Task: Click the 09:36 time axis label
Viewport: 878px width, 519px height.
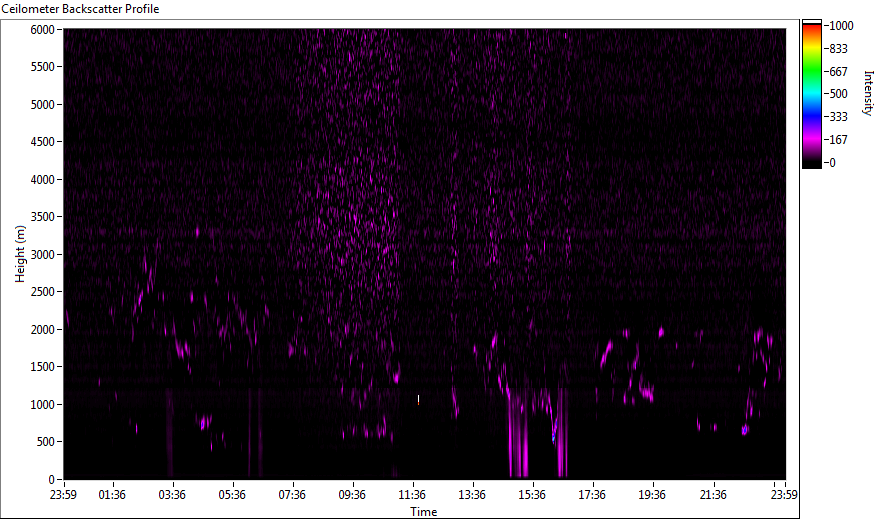Action: (x=352, y=495)
